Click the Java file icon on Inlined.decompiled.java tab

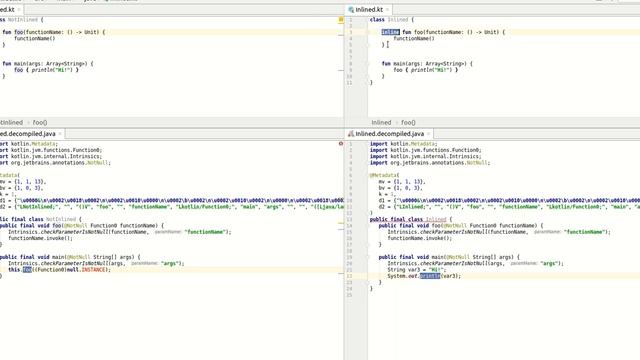[351, 134]
